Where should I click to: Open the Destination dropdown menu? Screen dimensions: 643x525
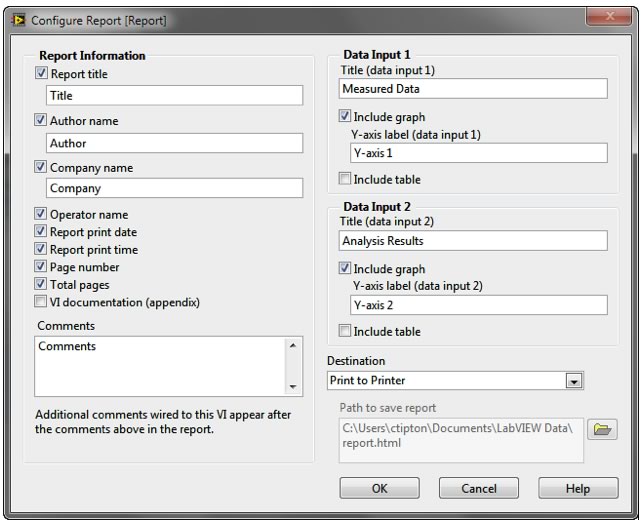click(x=573, y=381)
